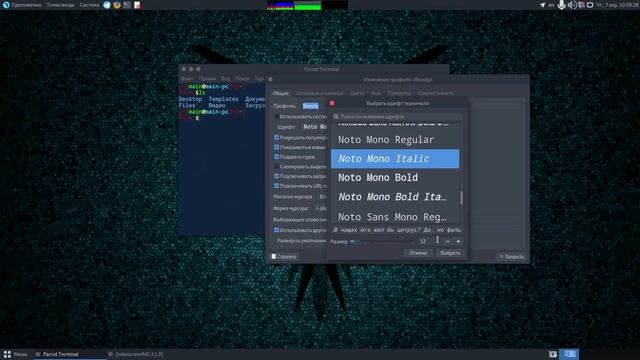
Task: Open the volume speaker tray icon
Action: coord(571,5)
